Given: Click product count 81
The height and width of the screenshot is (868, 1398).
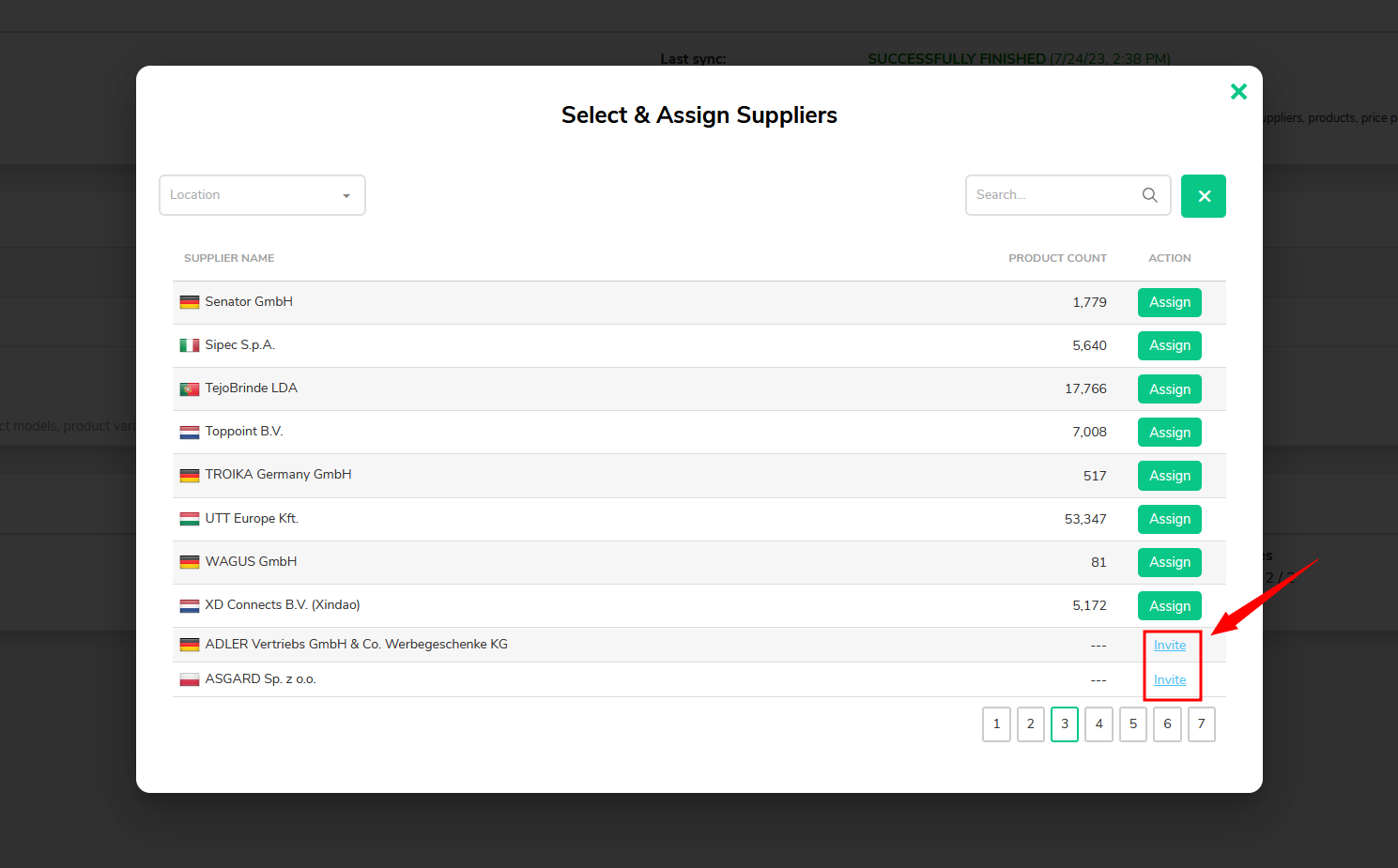Looking at the screenshot, I should coord(1098,562).
